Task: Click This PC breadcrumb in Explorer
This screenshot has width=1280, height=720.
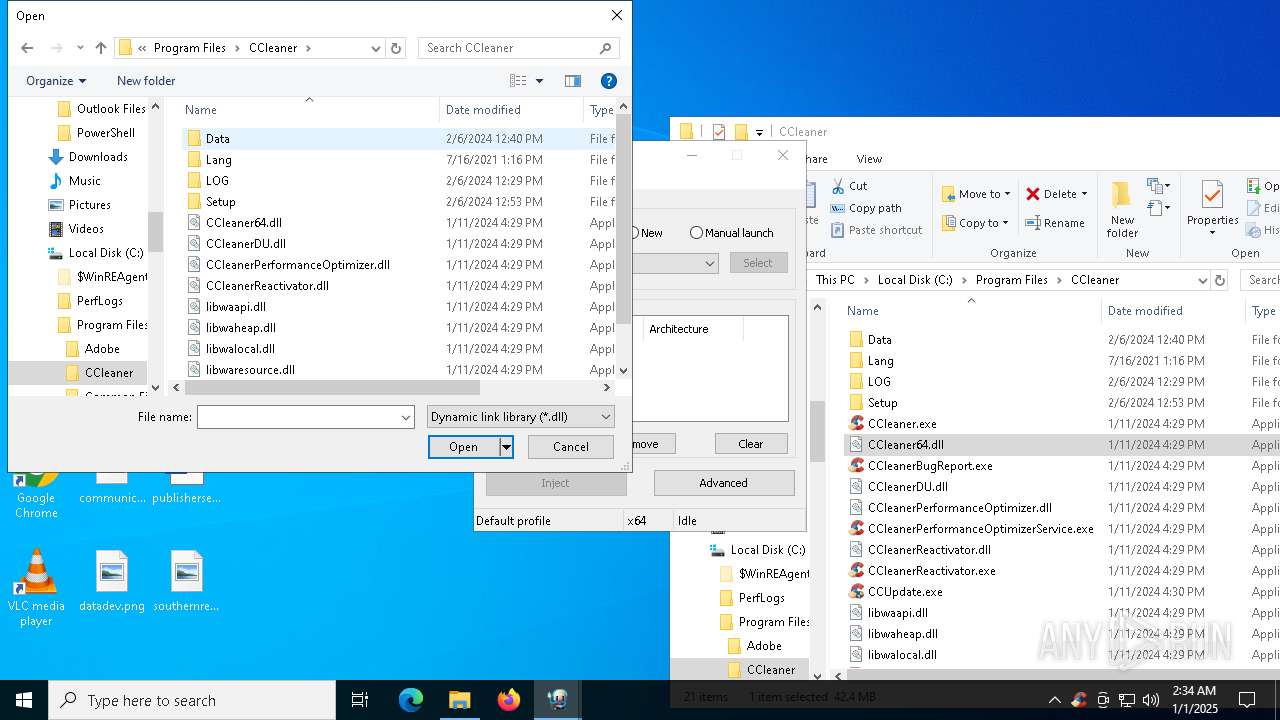Action: [x=835, y=280]
